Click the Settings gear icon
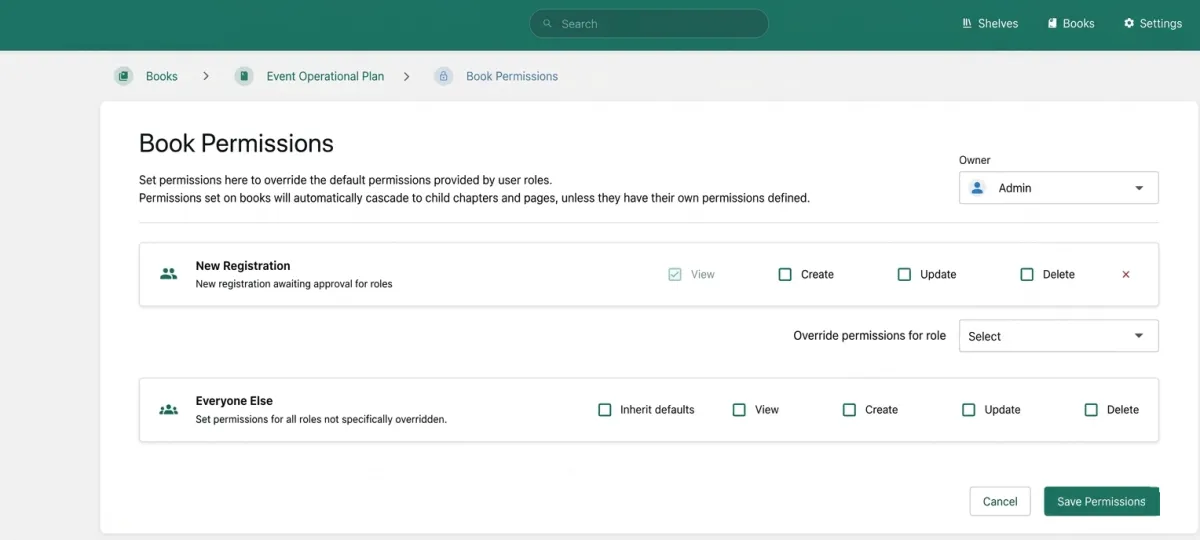The image size is (1200, 540). [x=1129, y=23]
